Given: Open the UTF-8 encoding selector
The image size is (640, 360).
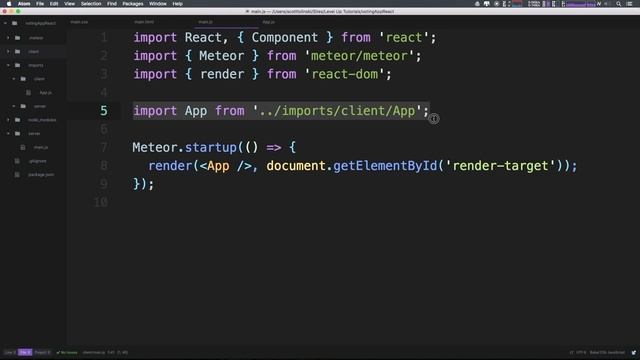Looking at the screenshot, I should pyautogui.click(x=581, y=352).
